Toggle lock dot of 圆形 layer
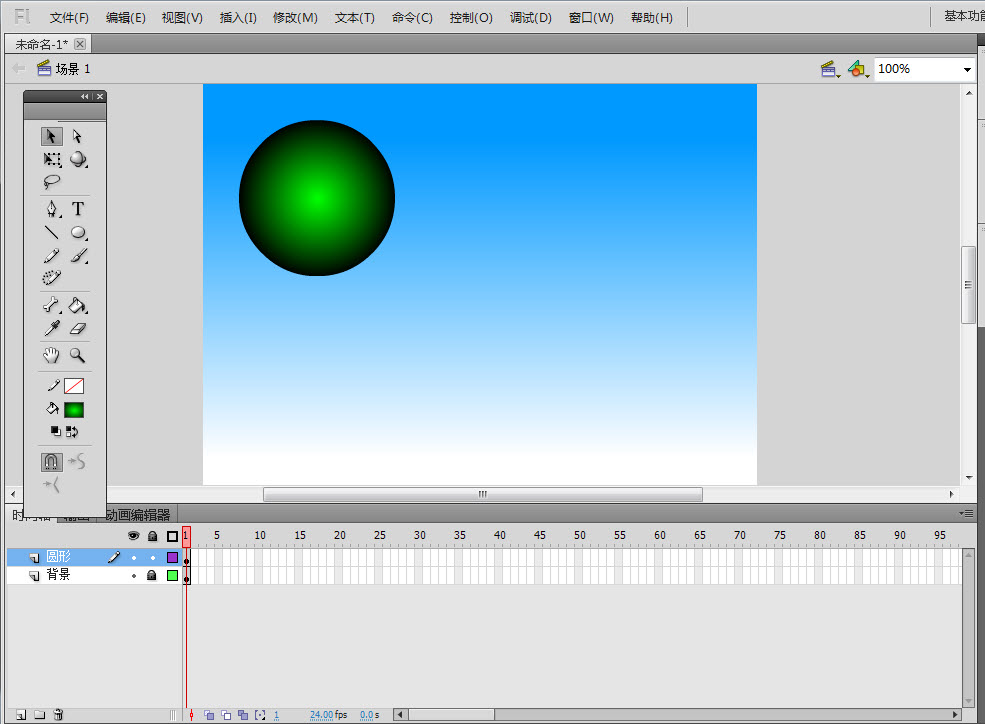 pos(153,558)
